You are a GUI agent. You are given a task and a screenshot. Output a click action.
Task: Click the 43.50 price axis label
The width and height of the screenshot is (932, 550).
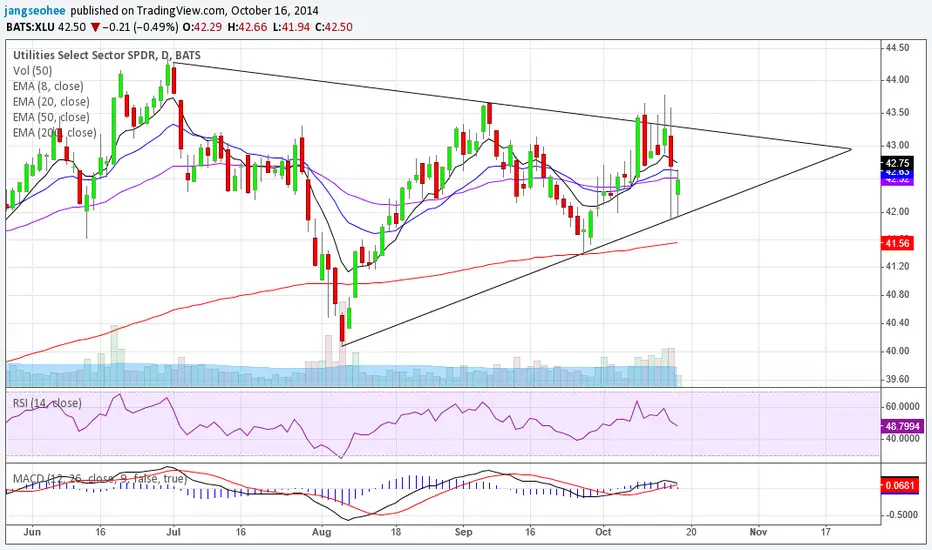(x=897, y=112)
